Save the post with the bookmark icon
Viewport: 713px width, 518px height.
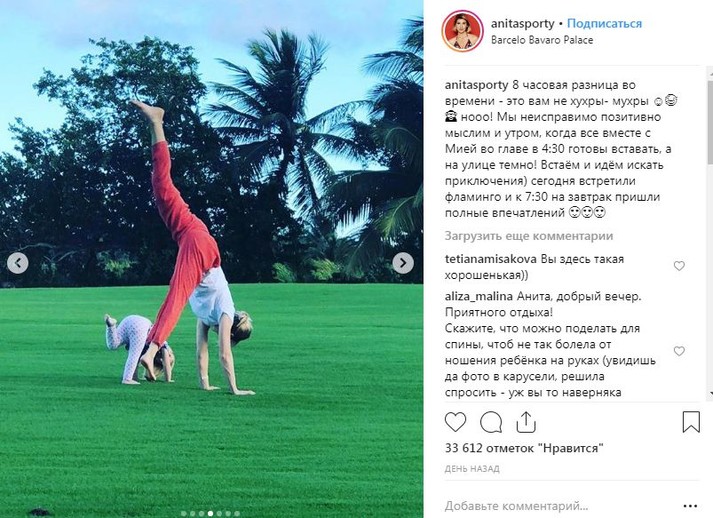click(x=691, y=422)
